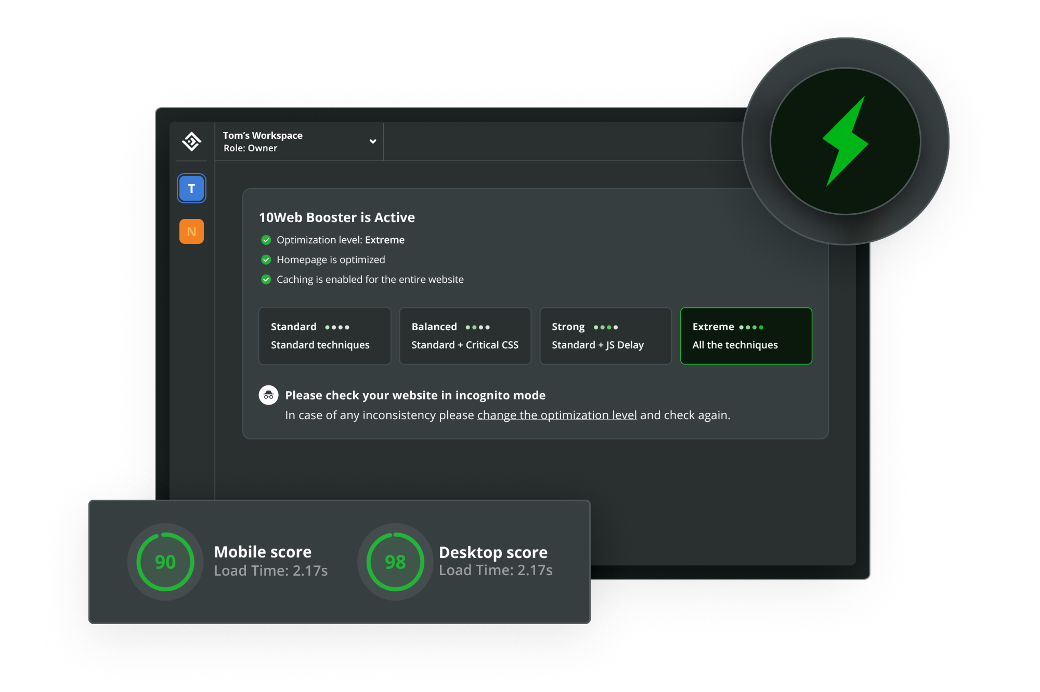Click the Homepage is optimized text
The width and height of the screenshot is (1040, 692).
[x=331, y=259]
